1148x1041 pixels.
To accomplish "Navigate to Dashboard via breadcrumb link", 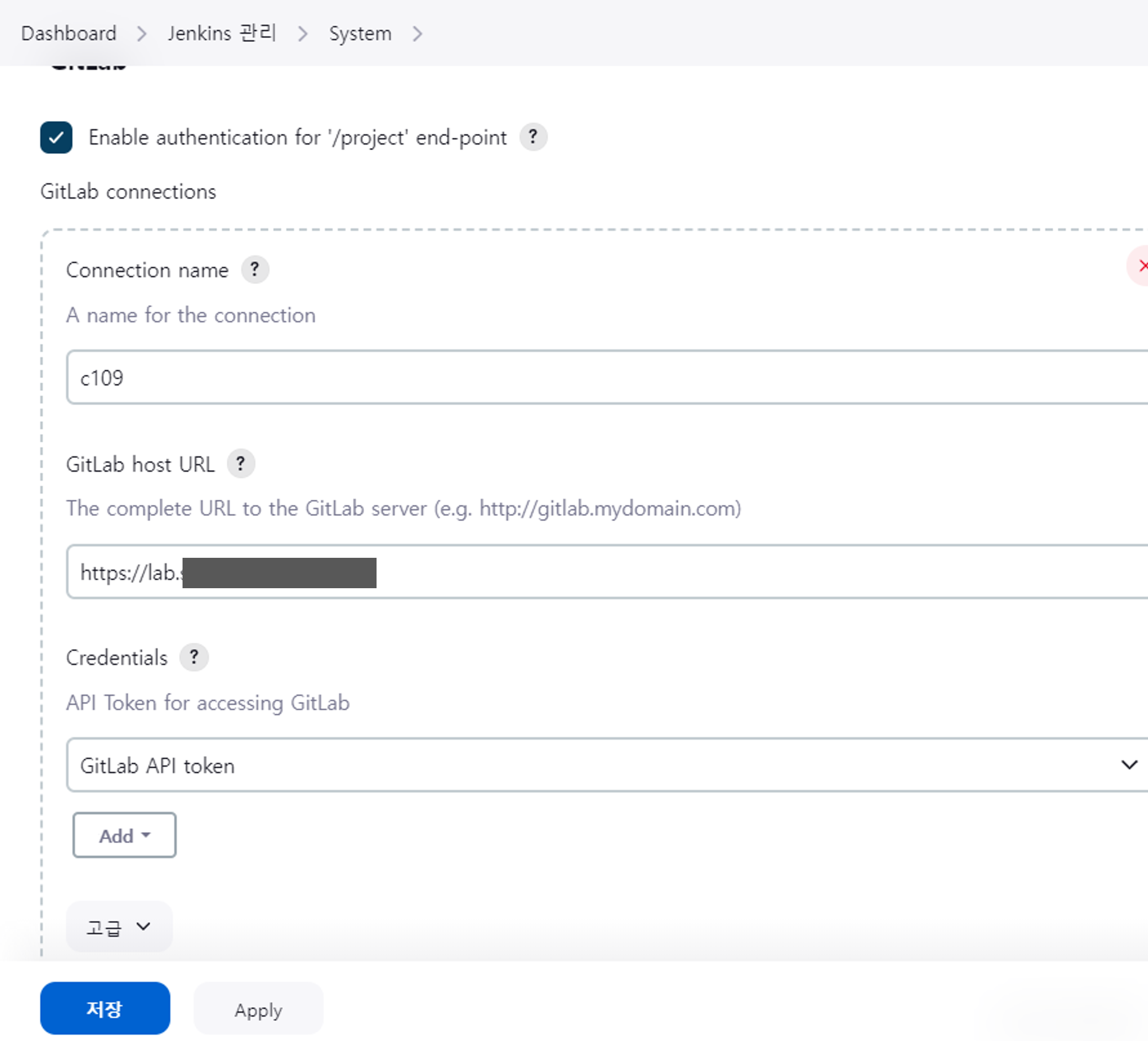I will point(68,33).
